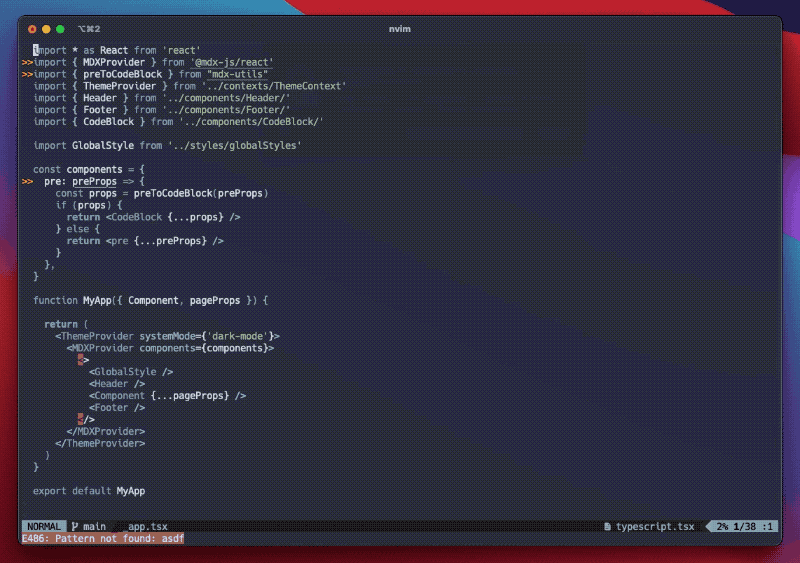The image size is (800, 563).
Task: Click the git branch icon beside main
Action: point(75,526)
